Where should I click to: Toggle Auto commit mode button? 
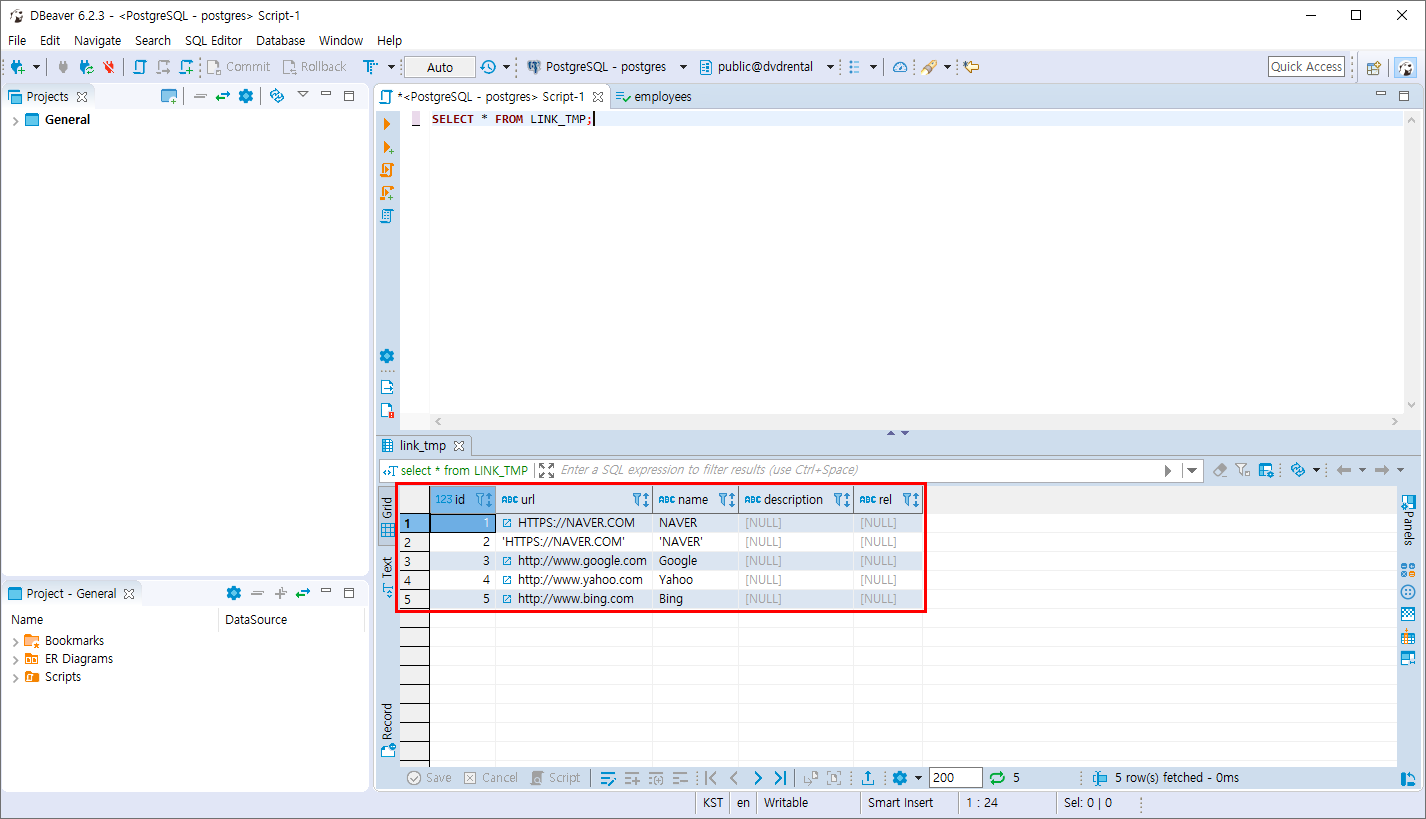coord(440,67)
